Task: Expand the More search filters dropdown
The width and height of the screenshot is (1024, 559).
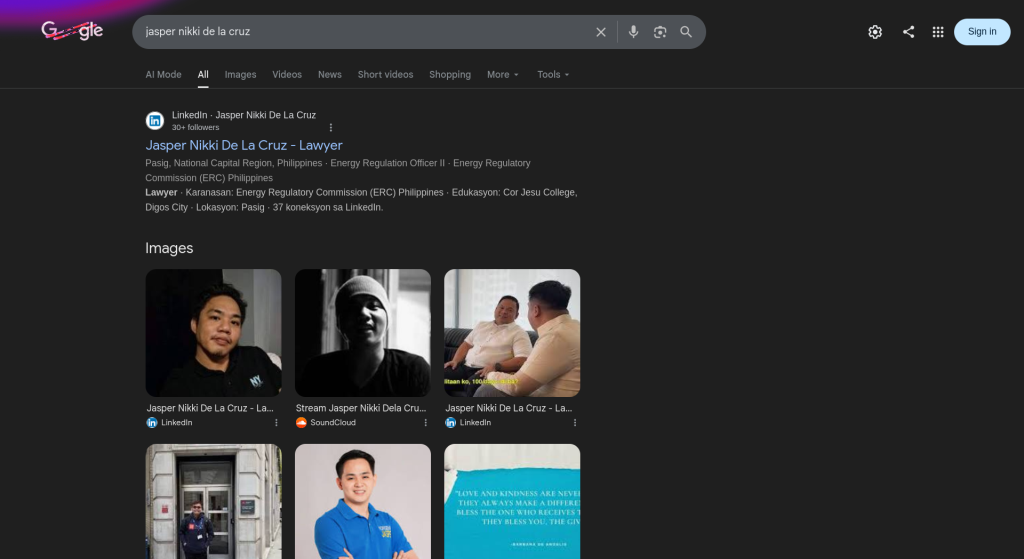Action: pyautogui.click(x=502, y=75)
